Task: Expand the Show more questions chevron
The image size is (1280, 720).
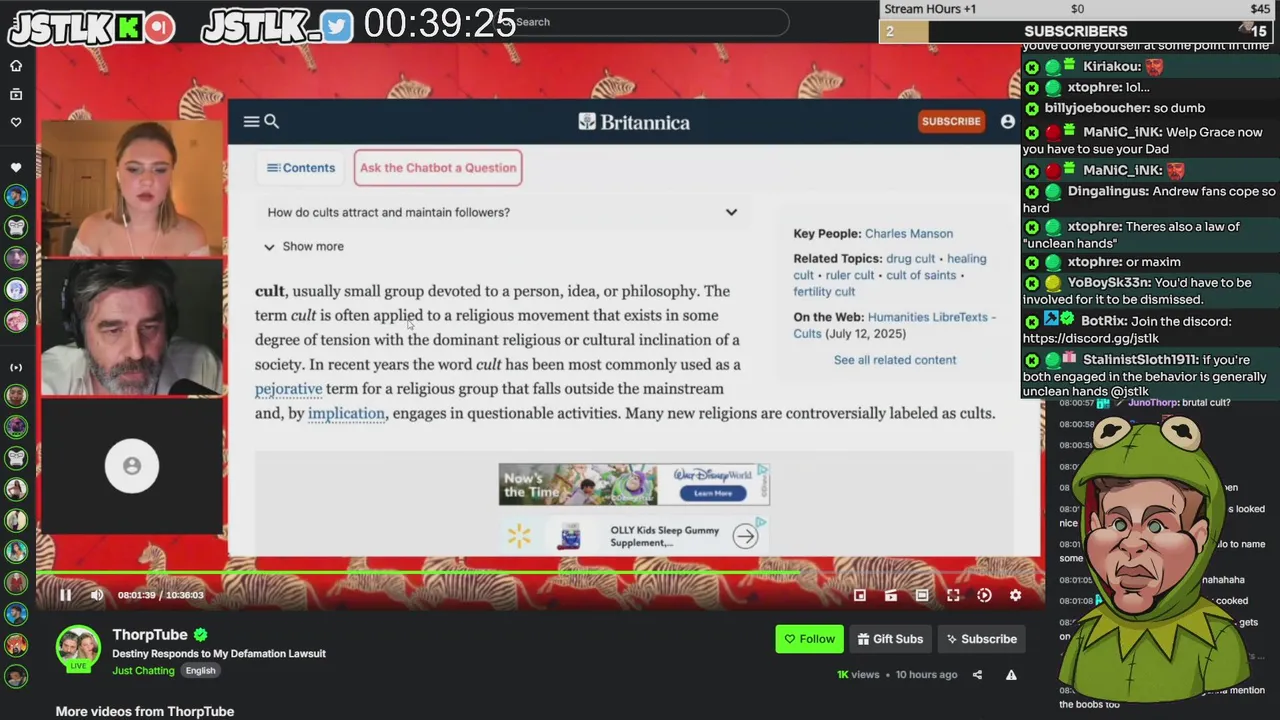Action: pyautogui.click(x=269, y=247)
